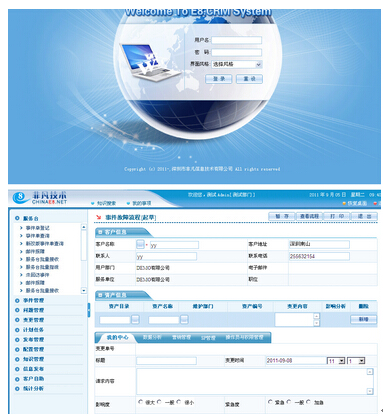Screen dimensions: 383x419
Task: Click the 联系电话 phone field
Action: coord(319,256)
